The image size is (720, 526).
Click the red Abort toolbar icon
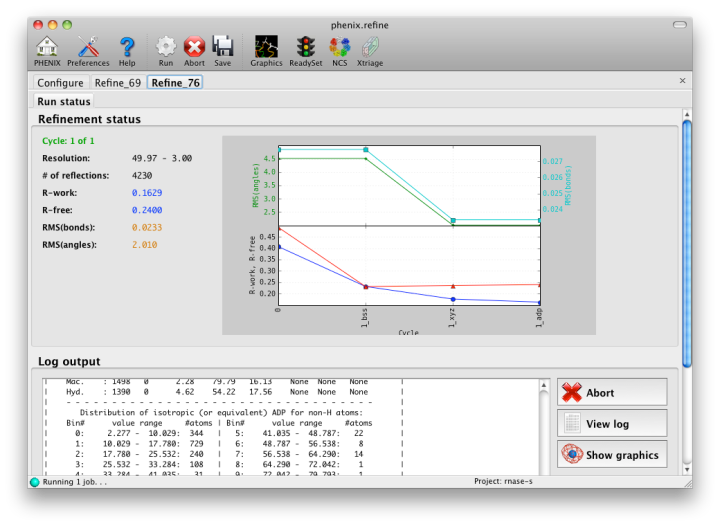[194, 48]
